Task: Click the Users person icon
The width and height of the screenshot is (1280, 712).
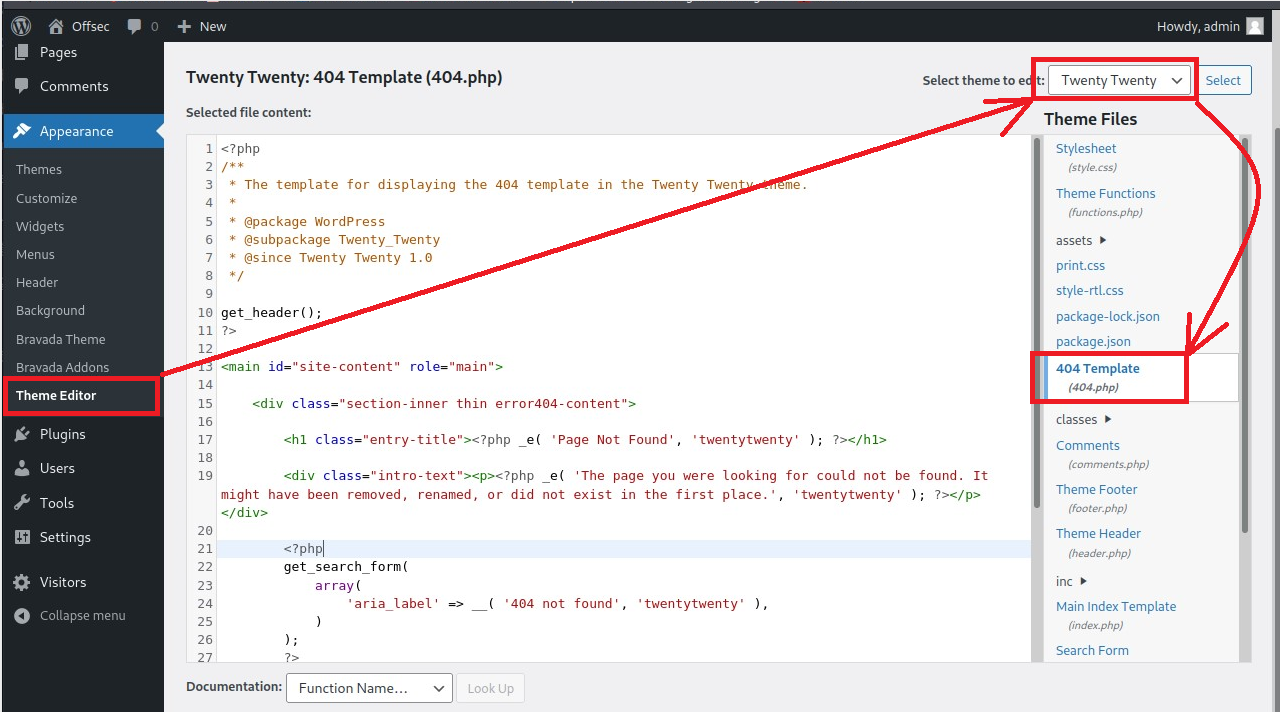Action: [x=22, y=468]
